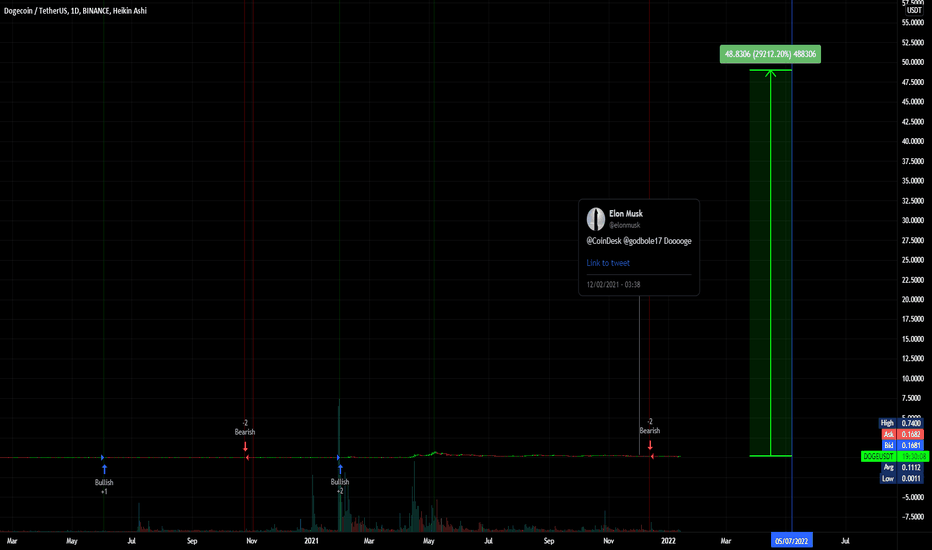Click the 'Bullish +2' signal label

tap(340, 486)
